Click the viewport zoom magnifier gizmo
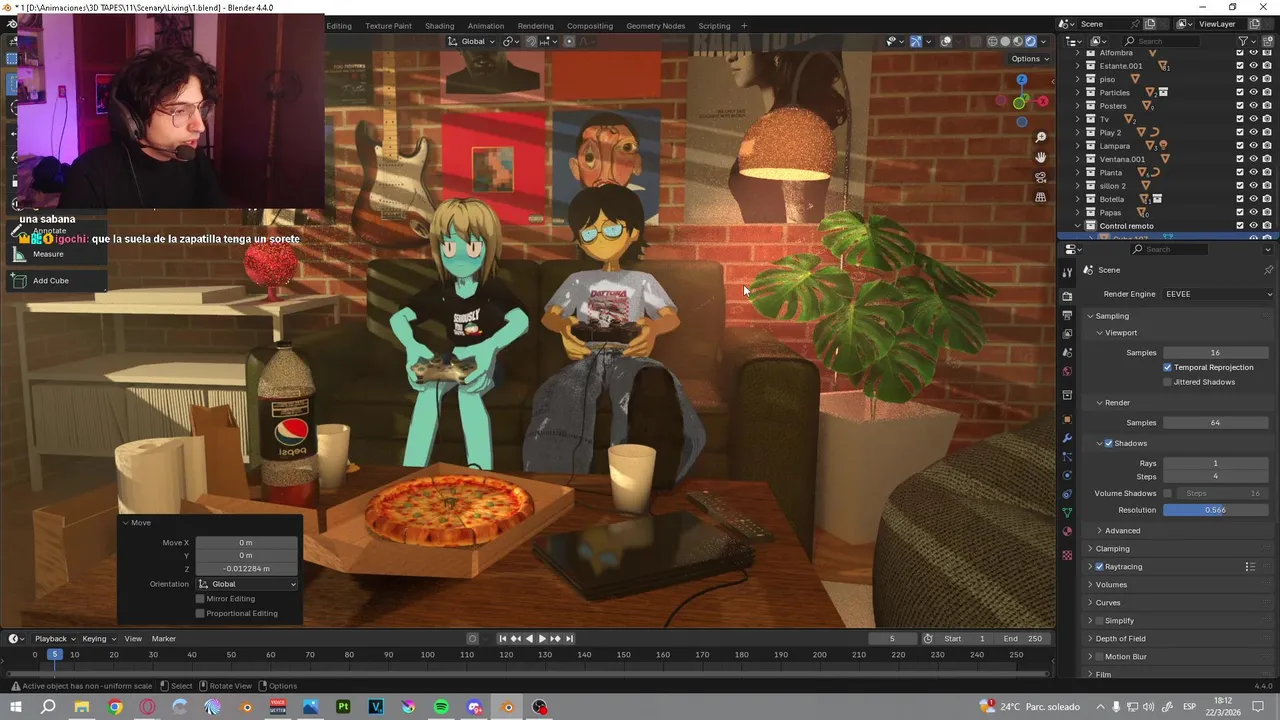The image size is (1280, 720). (x=1041, y=137)
